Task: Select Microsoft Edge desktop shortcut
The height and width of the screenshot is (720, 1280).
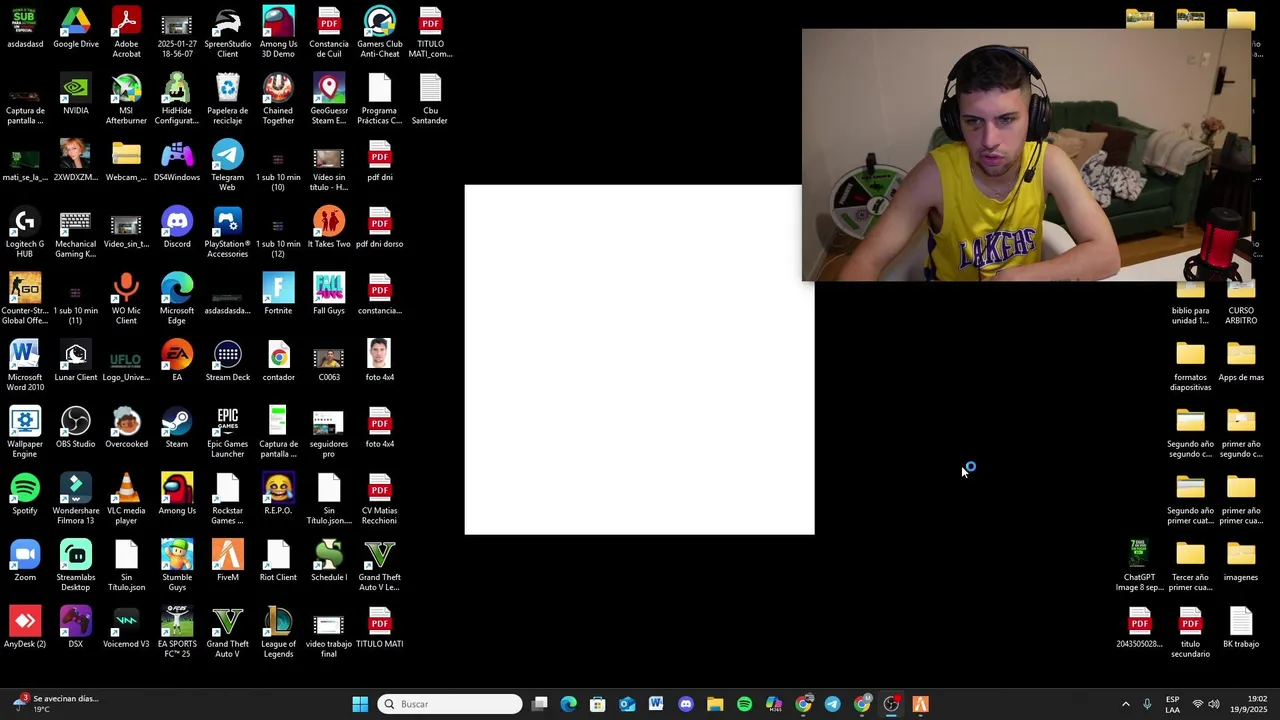Action: pyautogui.click(x=177, y=299)
